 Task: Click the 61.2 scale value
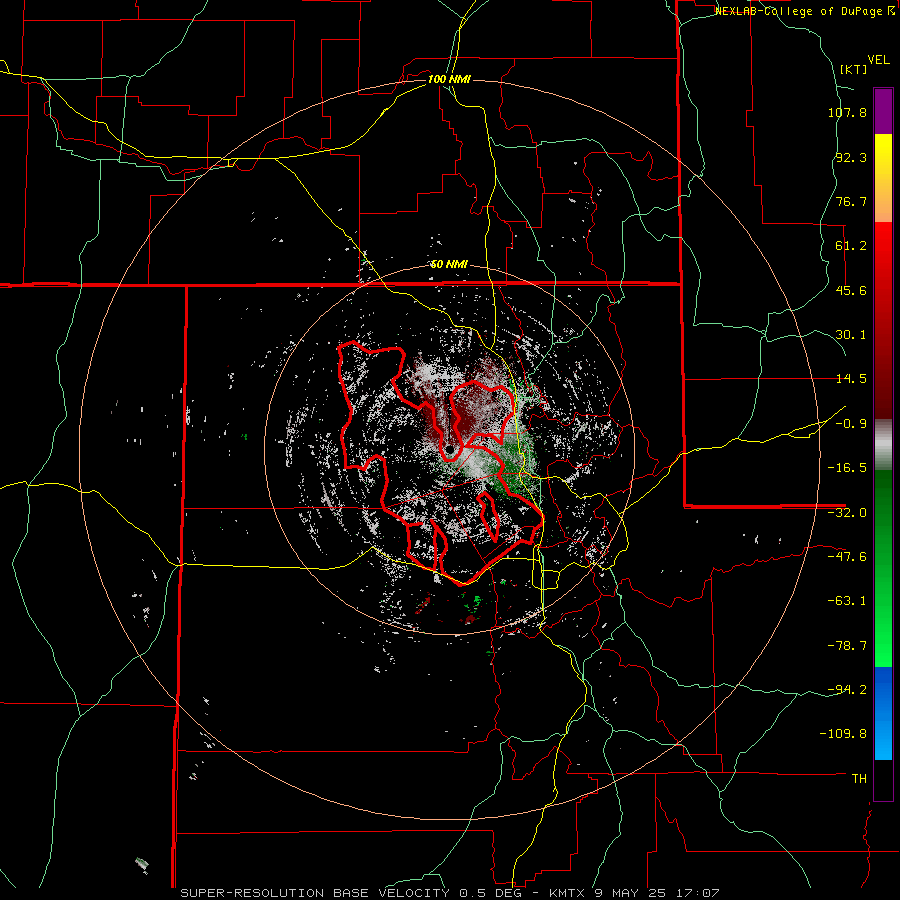point(851,246)
